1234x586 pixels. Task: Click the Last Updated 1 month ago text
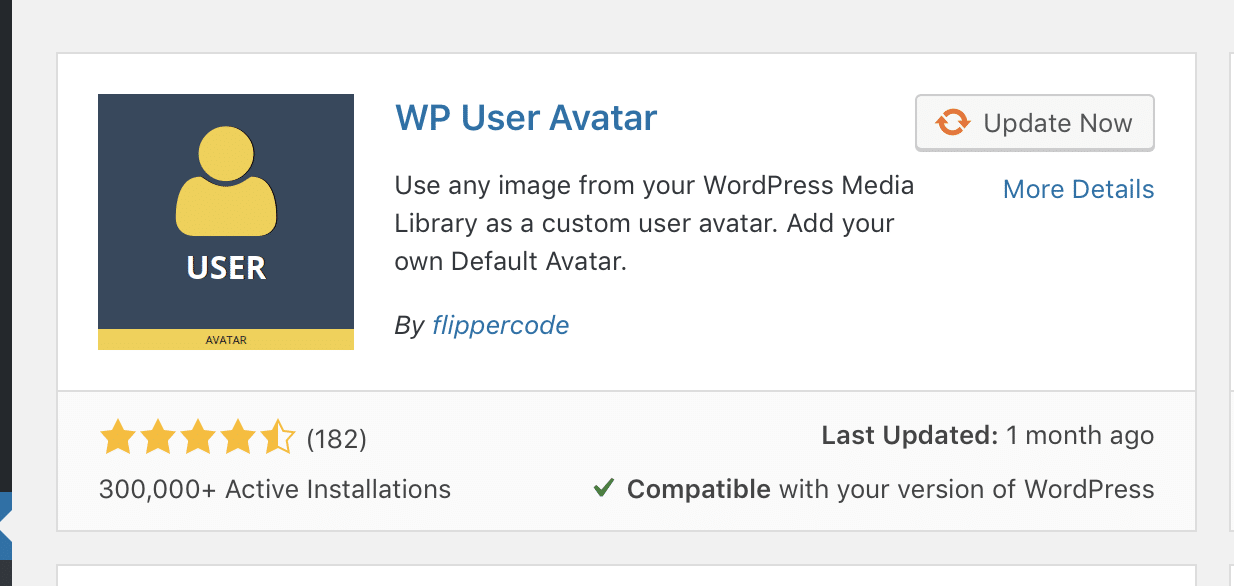tap(987, 436)
